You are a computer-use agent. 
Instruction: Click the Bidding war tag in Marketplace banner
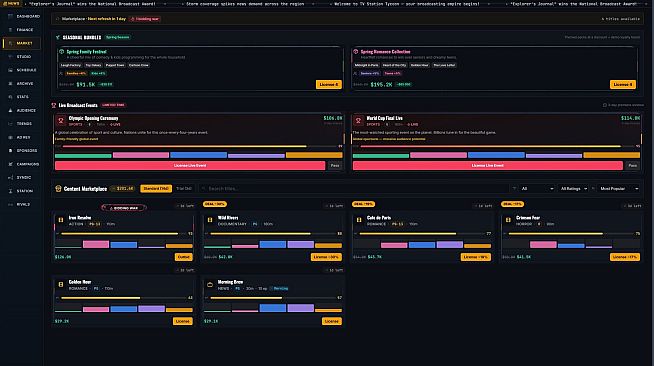tap(145, 19)
